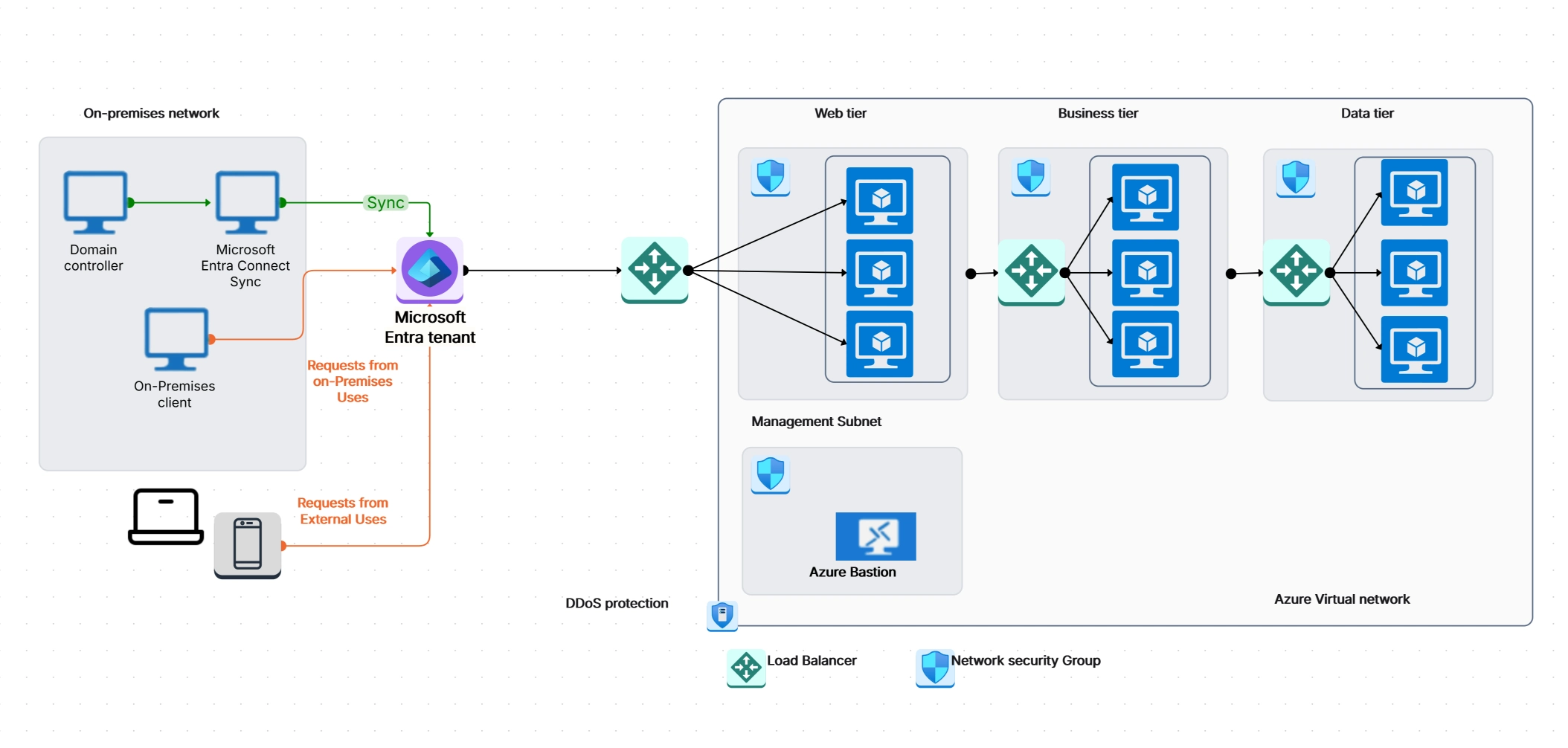The image size is (1568, 748).
Task: Click the 'Requests from External Uses' label
Action: [x=343, y=512]
